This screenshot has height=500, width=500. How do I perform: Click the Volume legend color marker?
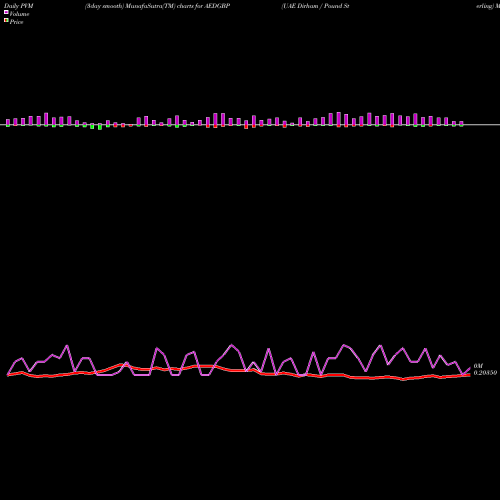click(6, 12)
